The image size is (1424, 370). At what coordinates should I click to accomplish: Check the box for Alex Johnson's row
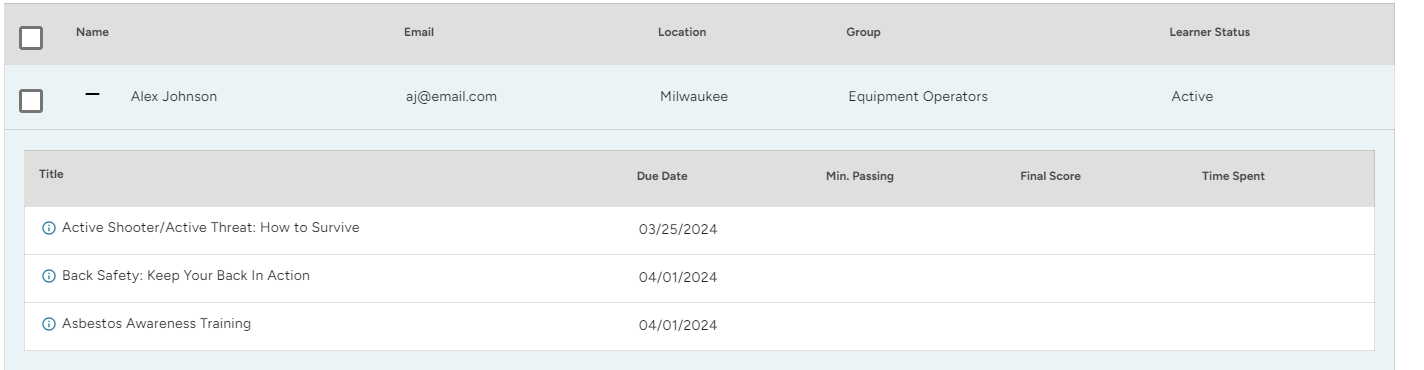31,101
